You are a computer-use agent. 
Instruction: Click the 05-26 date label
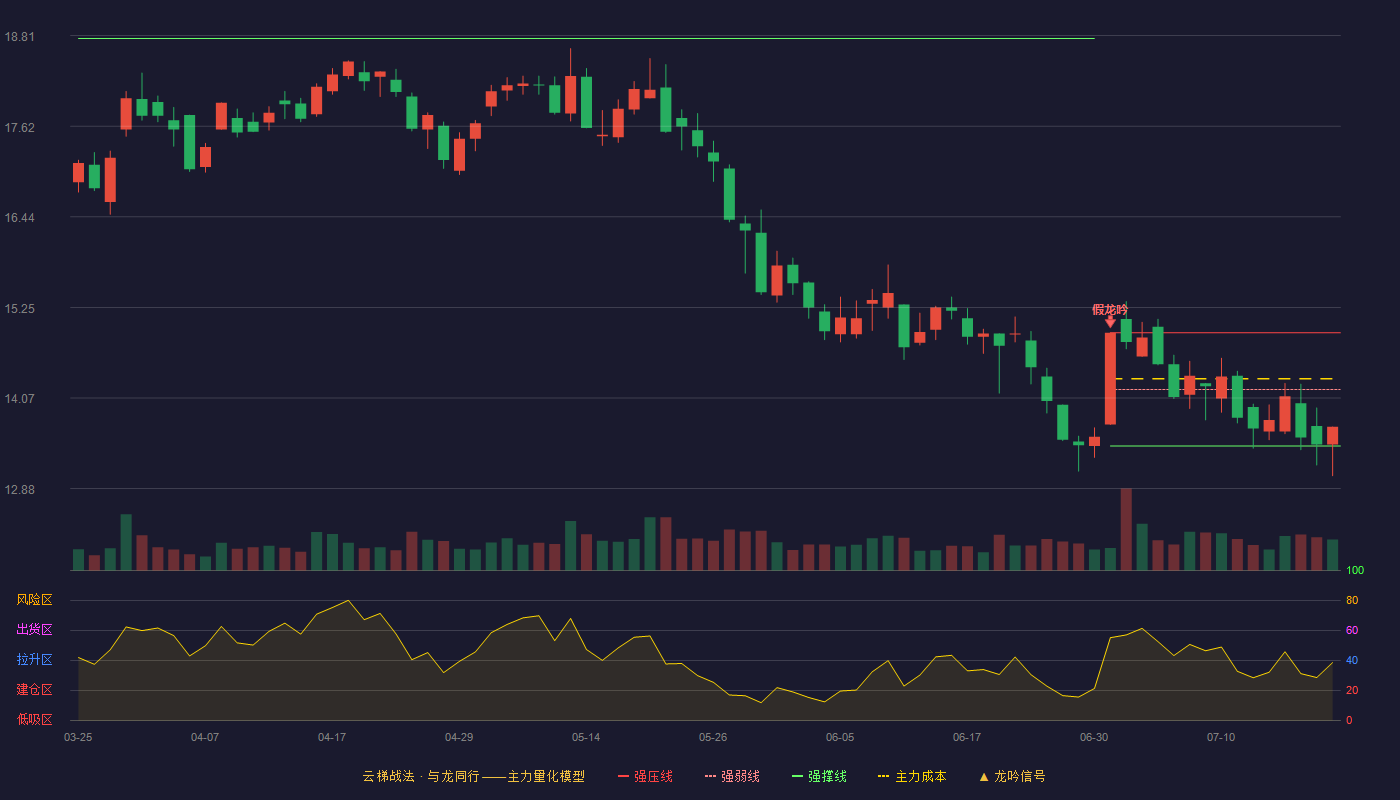tap(713, 737)
